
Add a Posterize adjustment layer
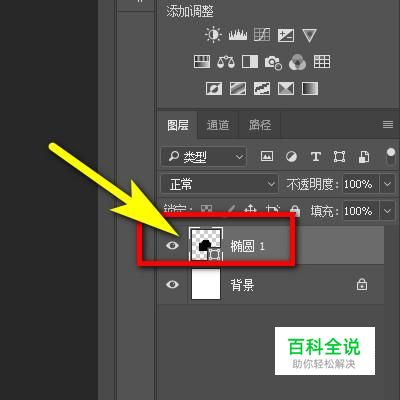tap(238, 89)
